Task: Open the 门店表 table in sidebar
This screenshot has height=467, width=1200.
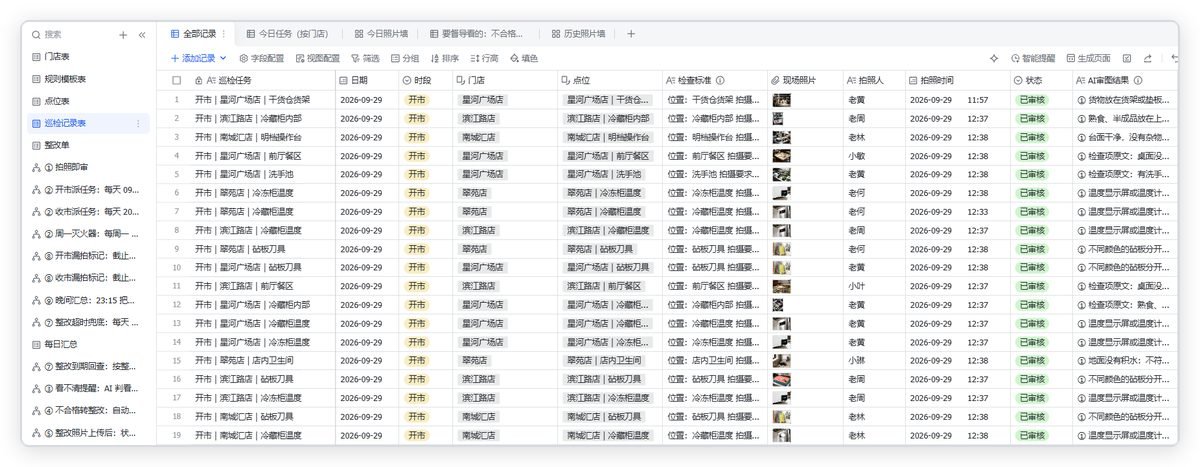Action: point(86,56)
